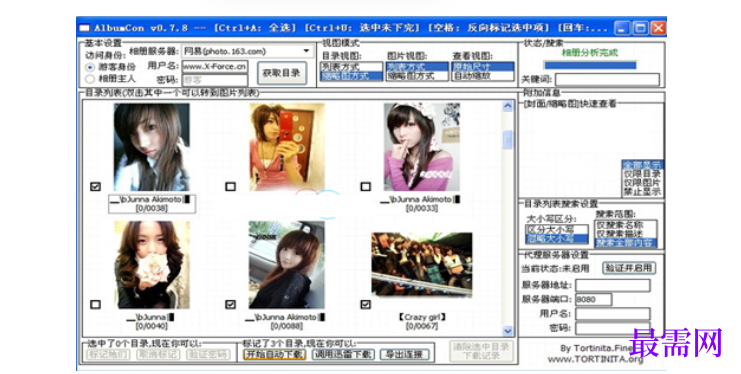Open album thumbnail labeled [0/0088]
The width and height of the screenshot is (741, 374).
tap(287, 265)
